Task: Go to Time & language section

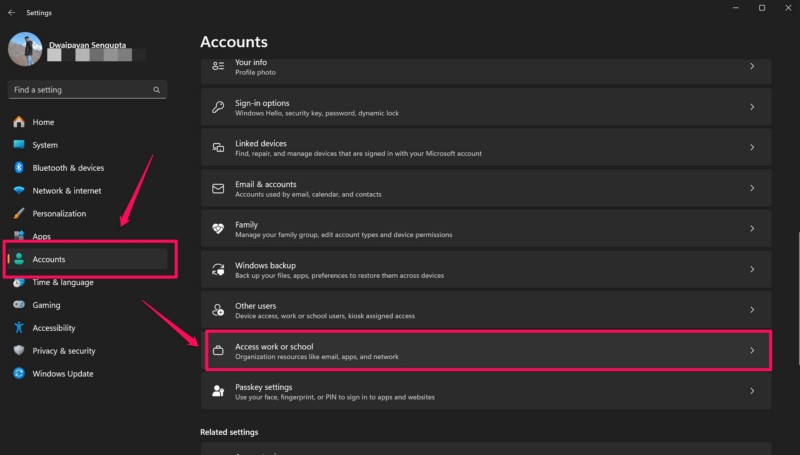Action: (x=62, y=282)
